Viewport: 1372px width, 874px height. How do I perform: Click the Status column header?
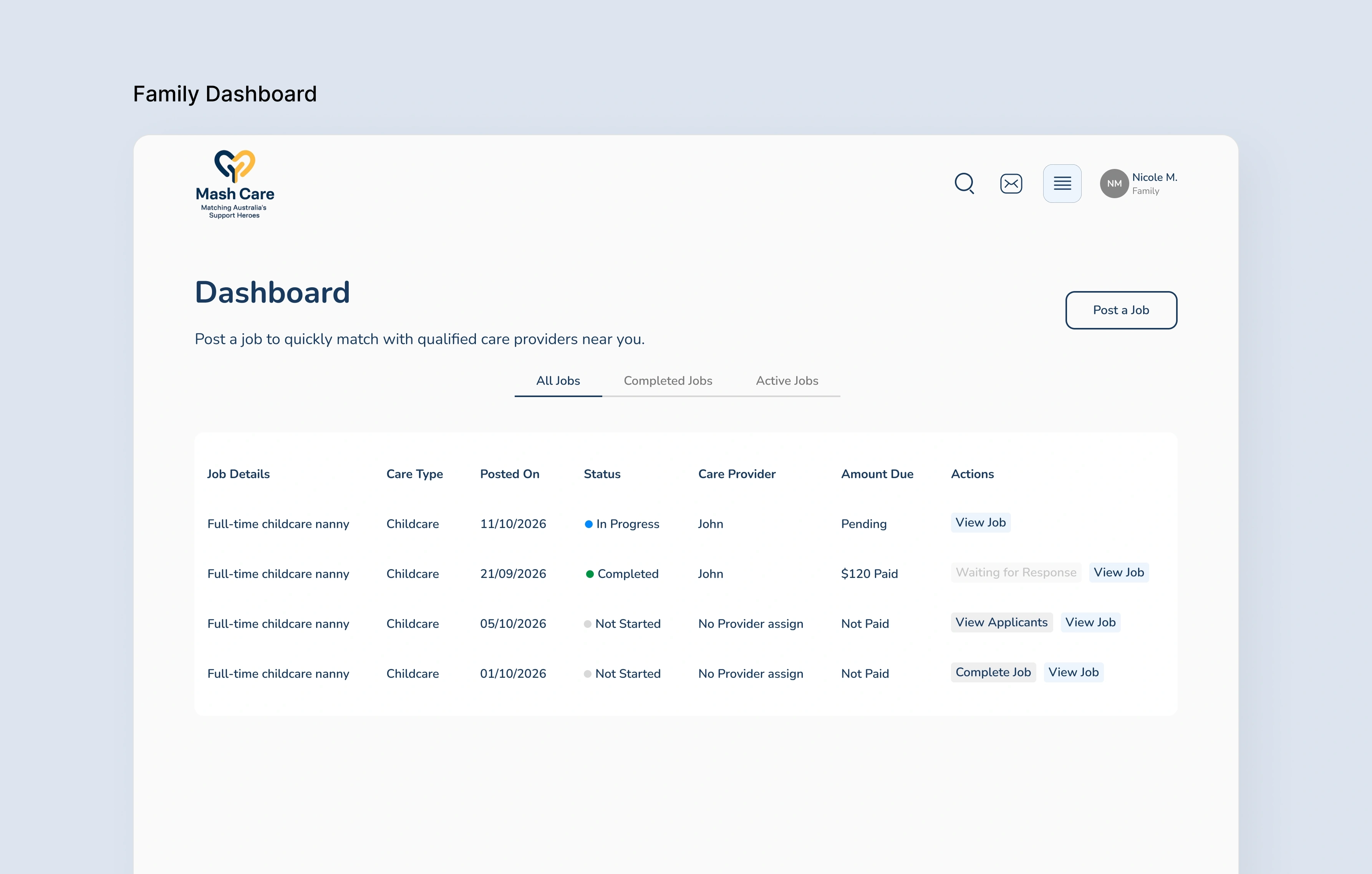pyautogui.click(x=601, y=474)
